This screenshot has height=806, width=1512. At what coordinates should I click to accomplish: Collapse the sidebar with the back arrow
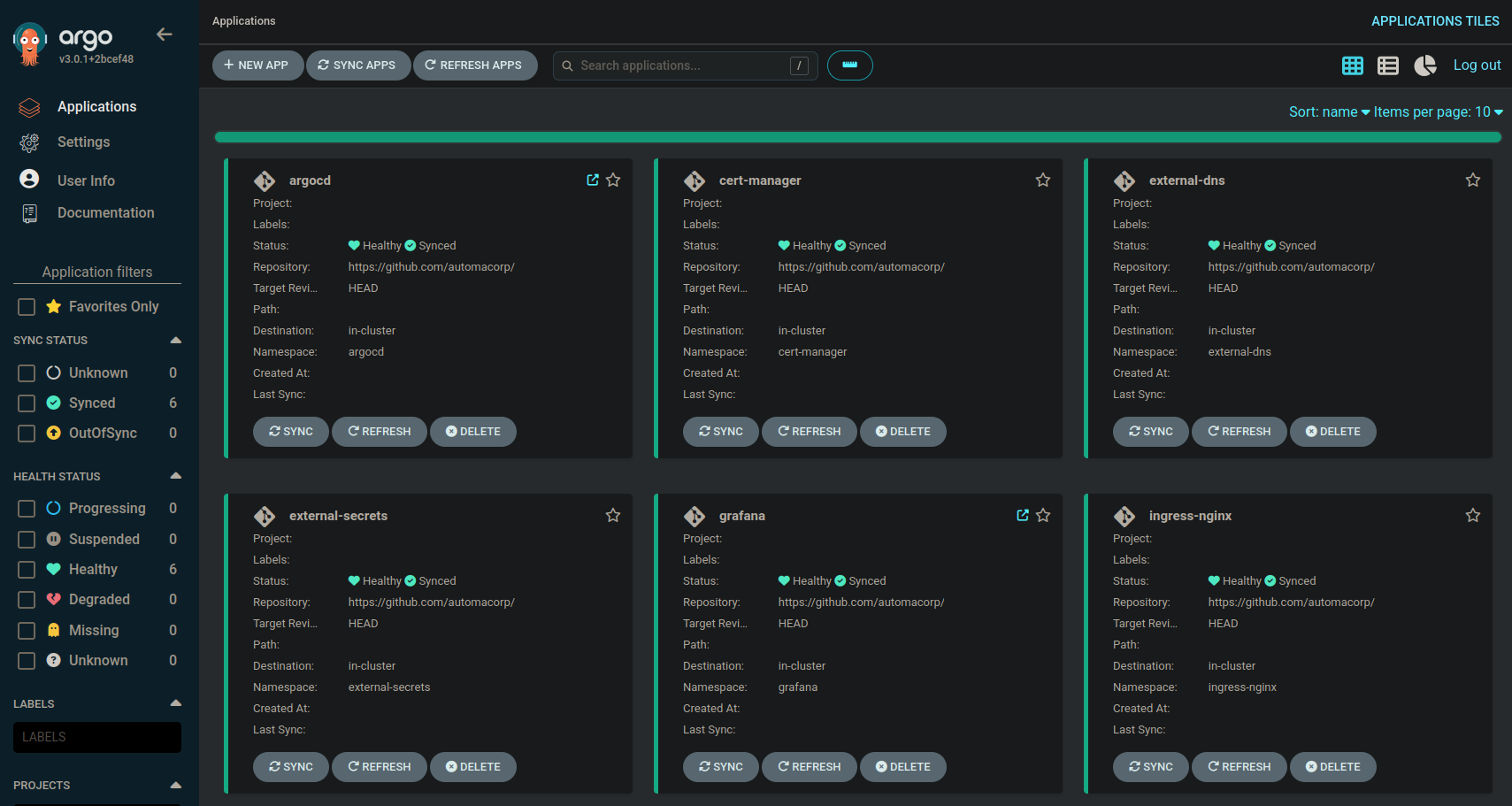[165, 35]
